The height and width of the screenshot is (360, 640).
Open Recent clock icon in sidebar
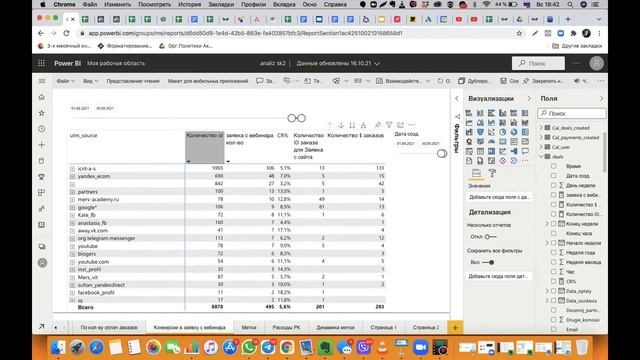[x=42, y=129]
